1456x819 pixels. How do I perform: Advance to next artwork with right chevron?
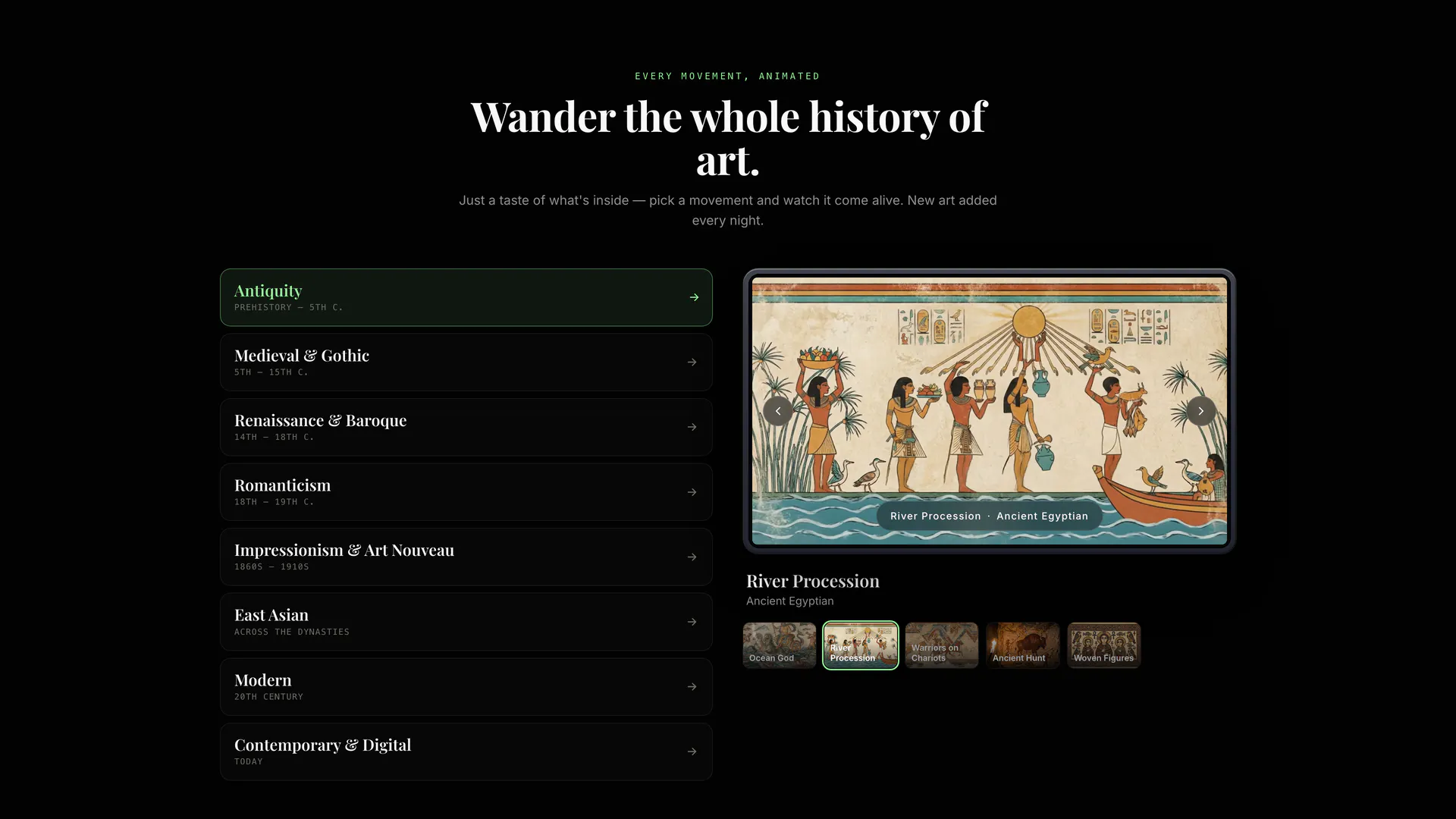(x=1200, y=411)
